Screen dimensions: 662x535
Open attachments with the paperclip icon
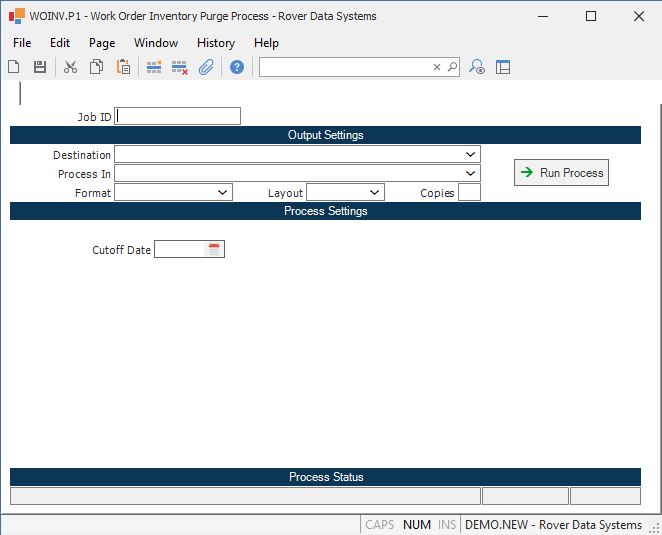coord(206,67)
